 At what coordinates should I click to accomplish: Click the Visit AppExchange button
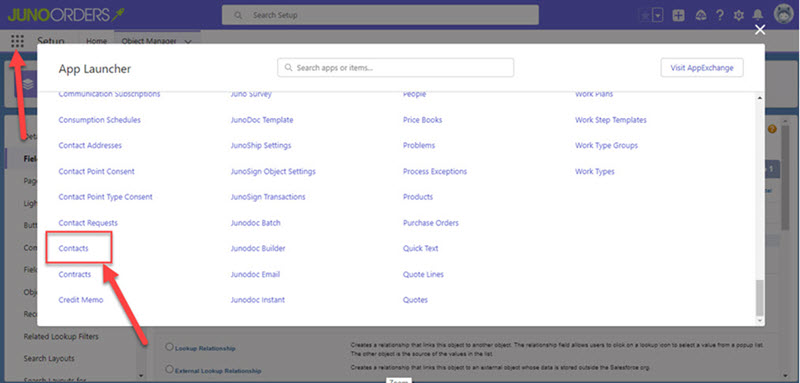tap(702, 67)
